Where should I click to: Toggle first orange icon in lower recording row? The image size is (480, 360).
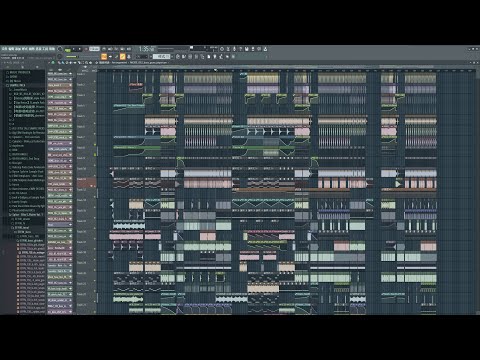[104, 56]
